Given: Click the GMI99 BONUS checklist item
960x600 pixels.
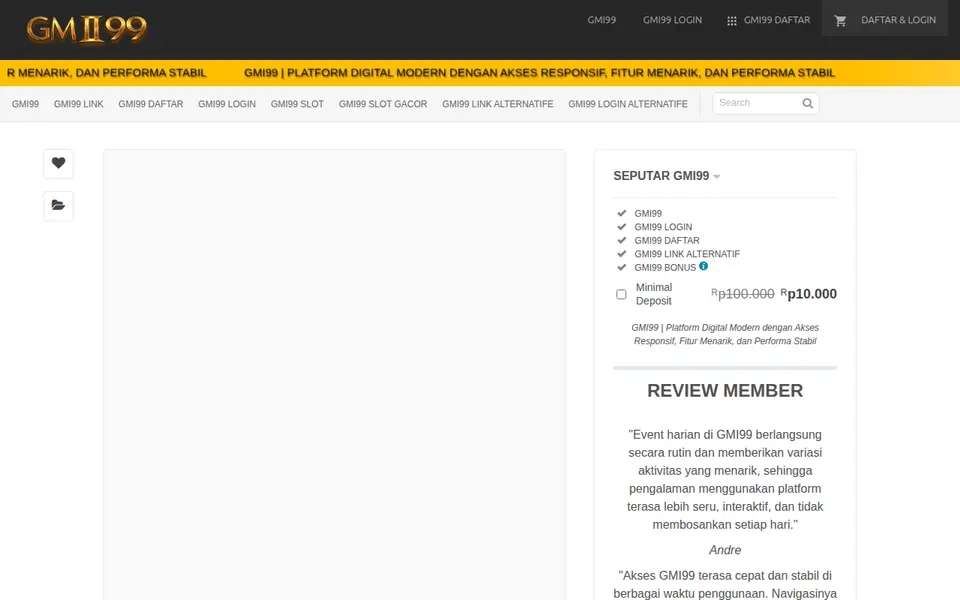Looking at the screenshot, I should click(665, 268).
